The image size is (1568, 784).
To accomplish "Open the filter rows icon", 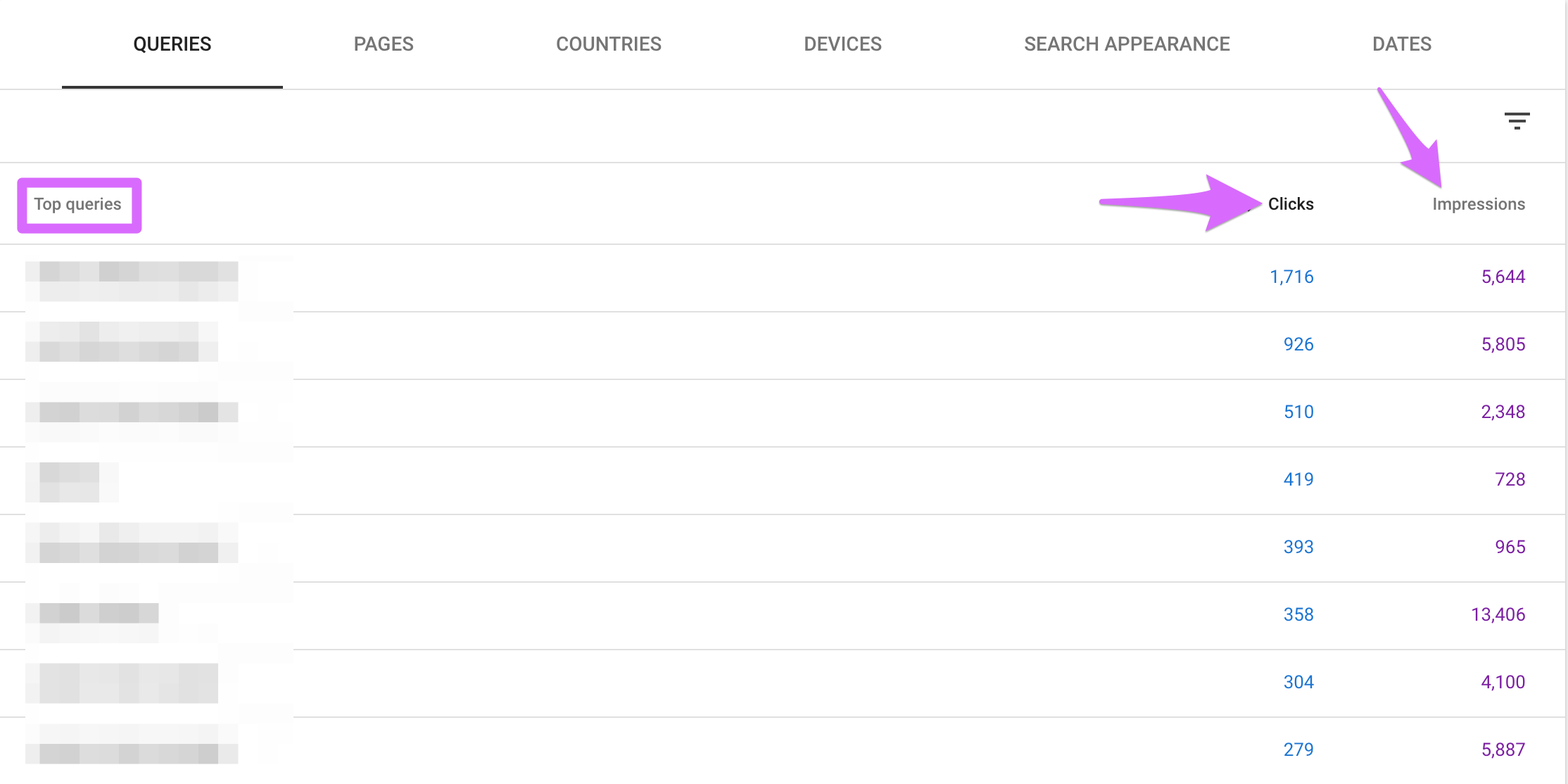I will pos(1517,121).
